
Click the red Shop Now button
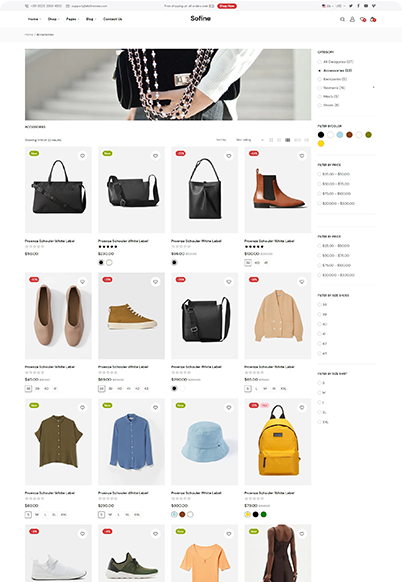227,6
